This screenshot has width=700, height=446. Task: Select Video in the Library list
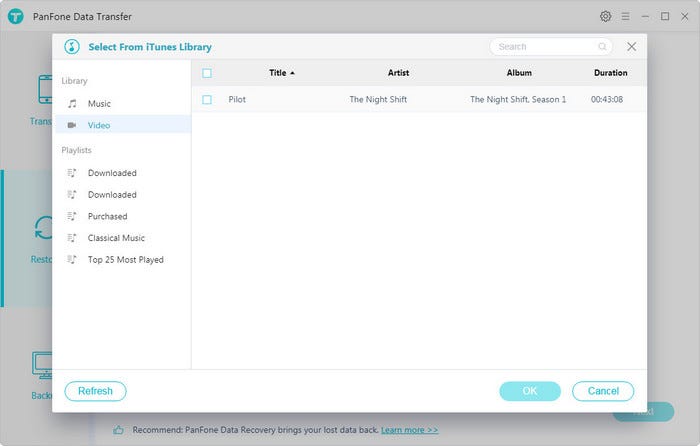click(122, 125)
